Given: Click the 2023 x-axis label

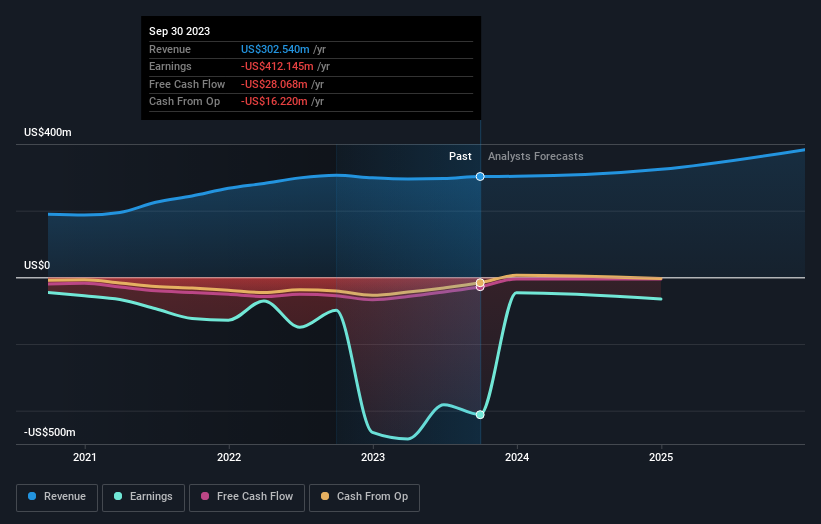Looking at the screenshot, I should (x=373, y=457).
